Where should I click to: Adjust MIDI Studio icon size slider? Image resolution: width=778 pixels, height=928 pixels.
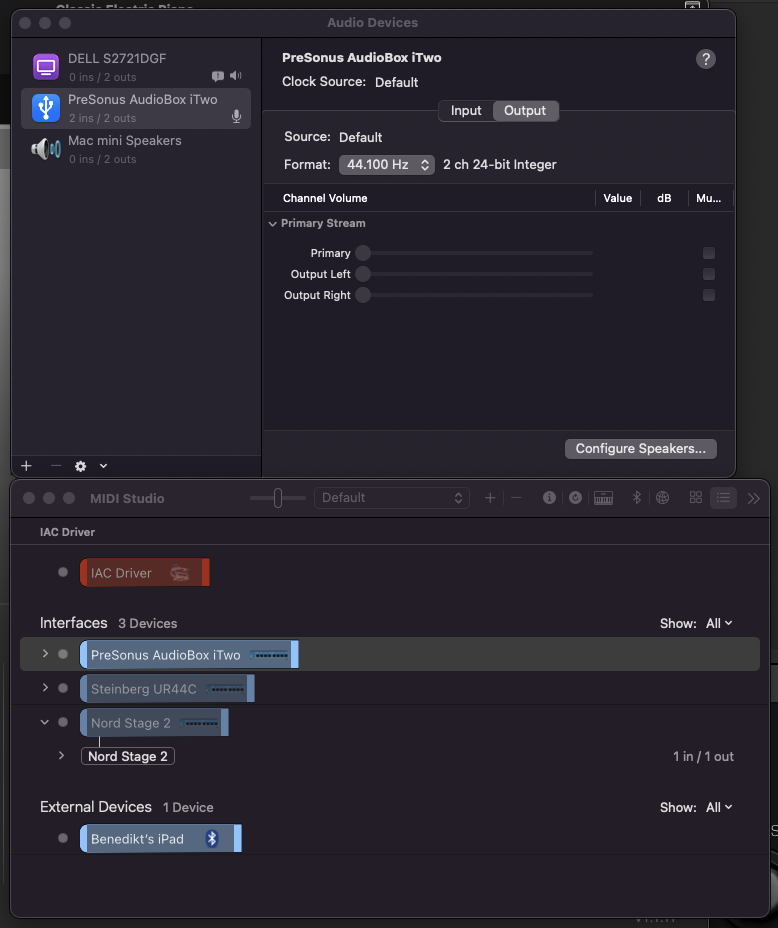[x=277, y=498]
